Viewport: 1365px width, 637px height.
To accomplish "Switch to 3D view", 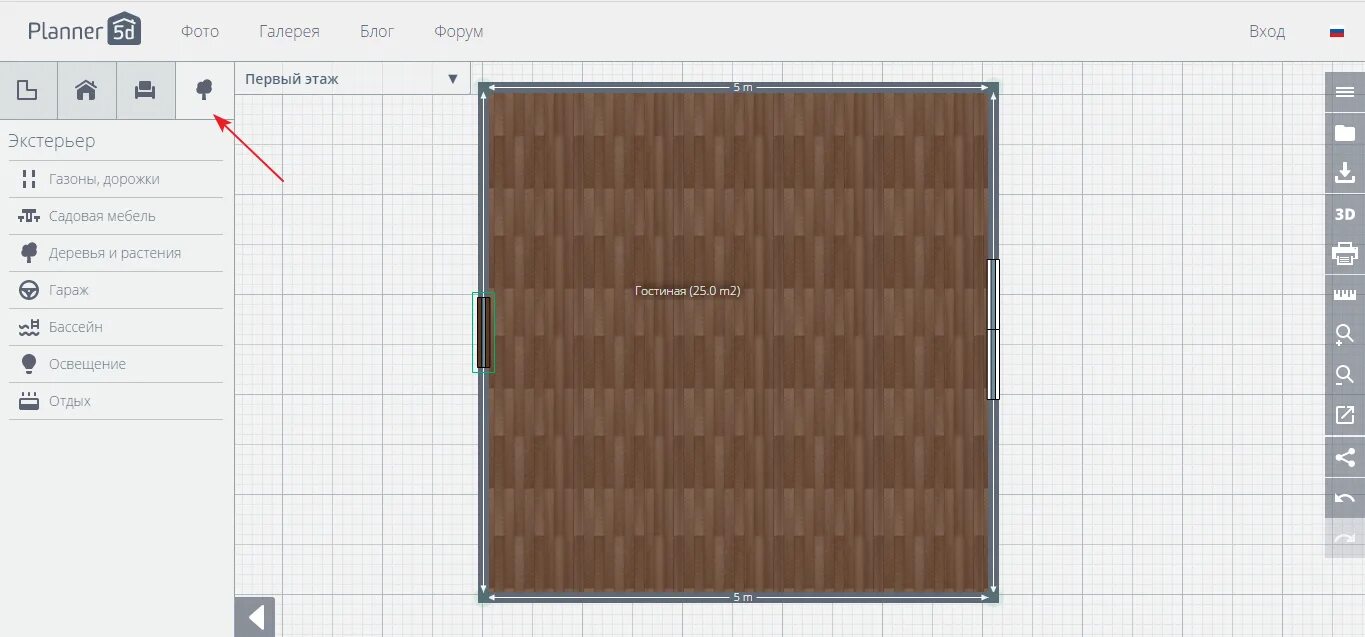I will (1345, 214).
